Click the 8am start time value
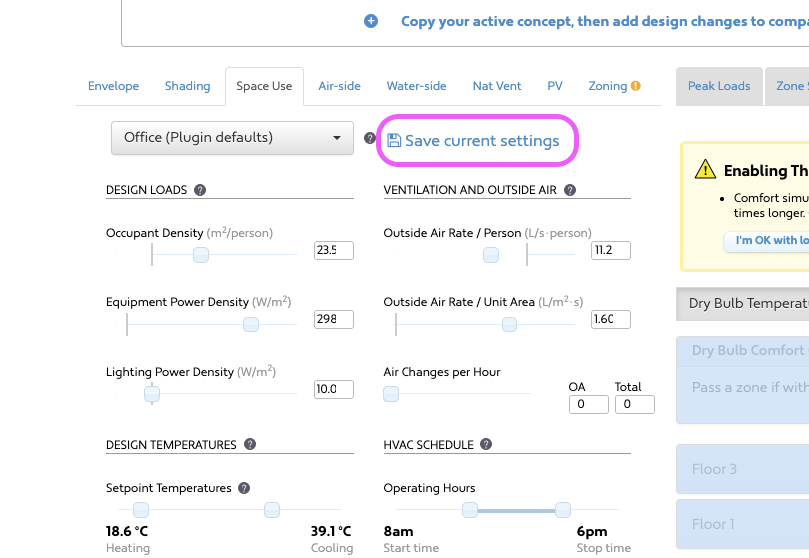Image resolution: width=809 pixels, height=558 pixels. click(398, 531)
